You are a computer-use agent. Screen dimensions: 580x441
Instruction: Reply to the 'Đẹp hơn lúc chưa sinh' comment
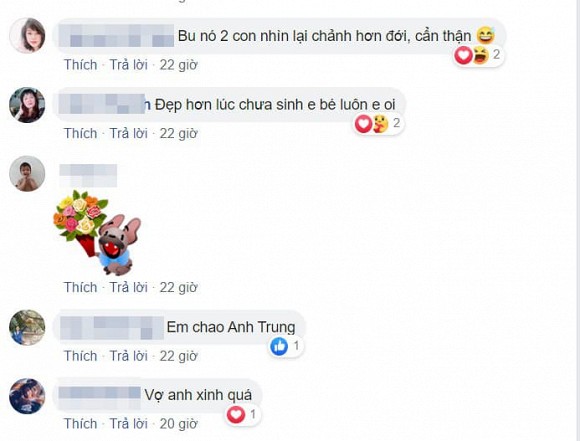(x=128, y=134)
